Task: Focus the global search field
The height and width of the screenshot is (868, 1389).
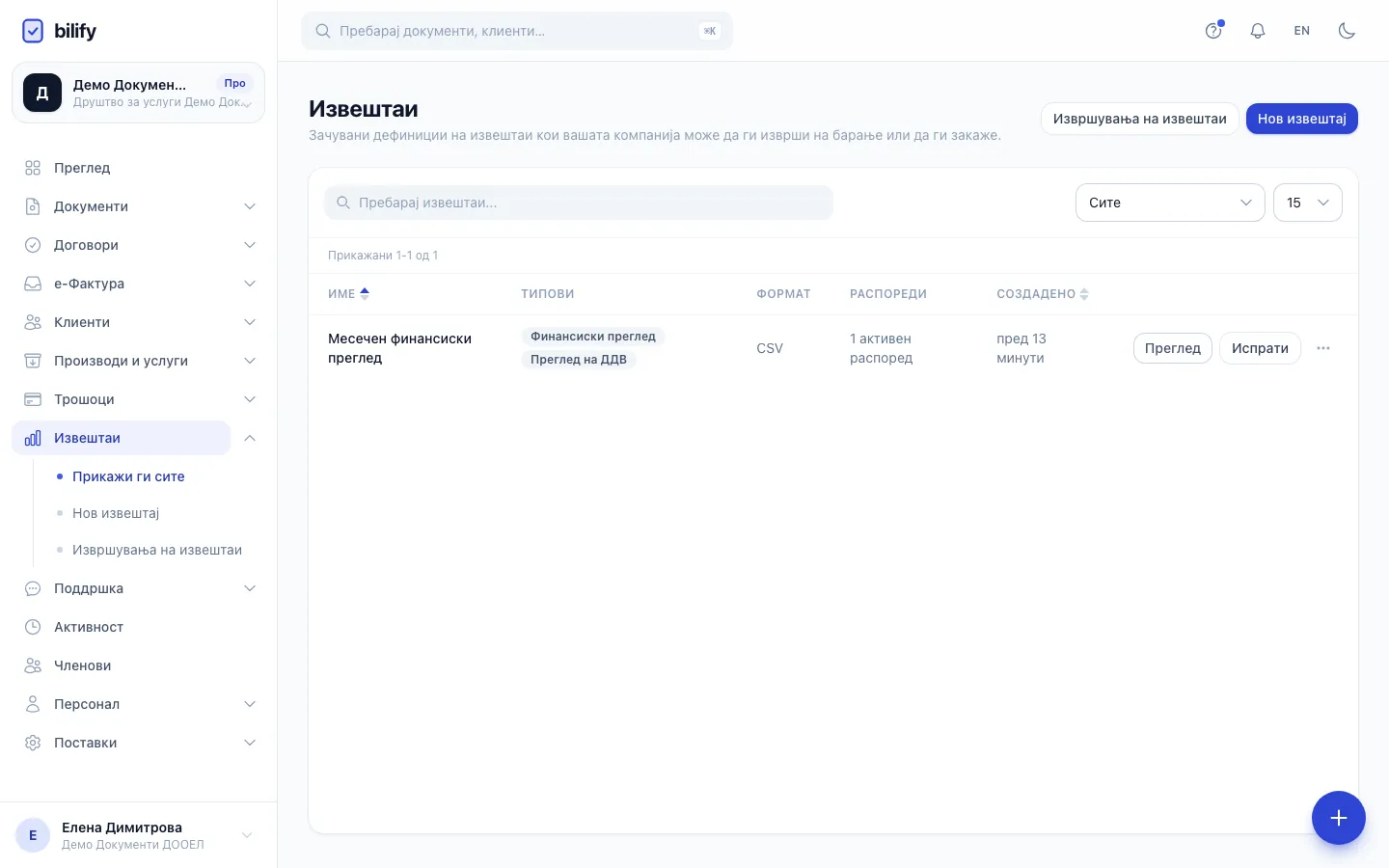Action: tap(517, 31)
